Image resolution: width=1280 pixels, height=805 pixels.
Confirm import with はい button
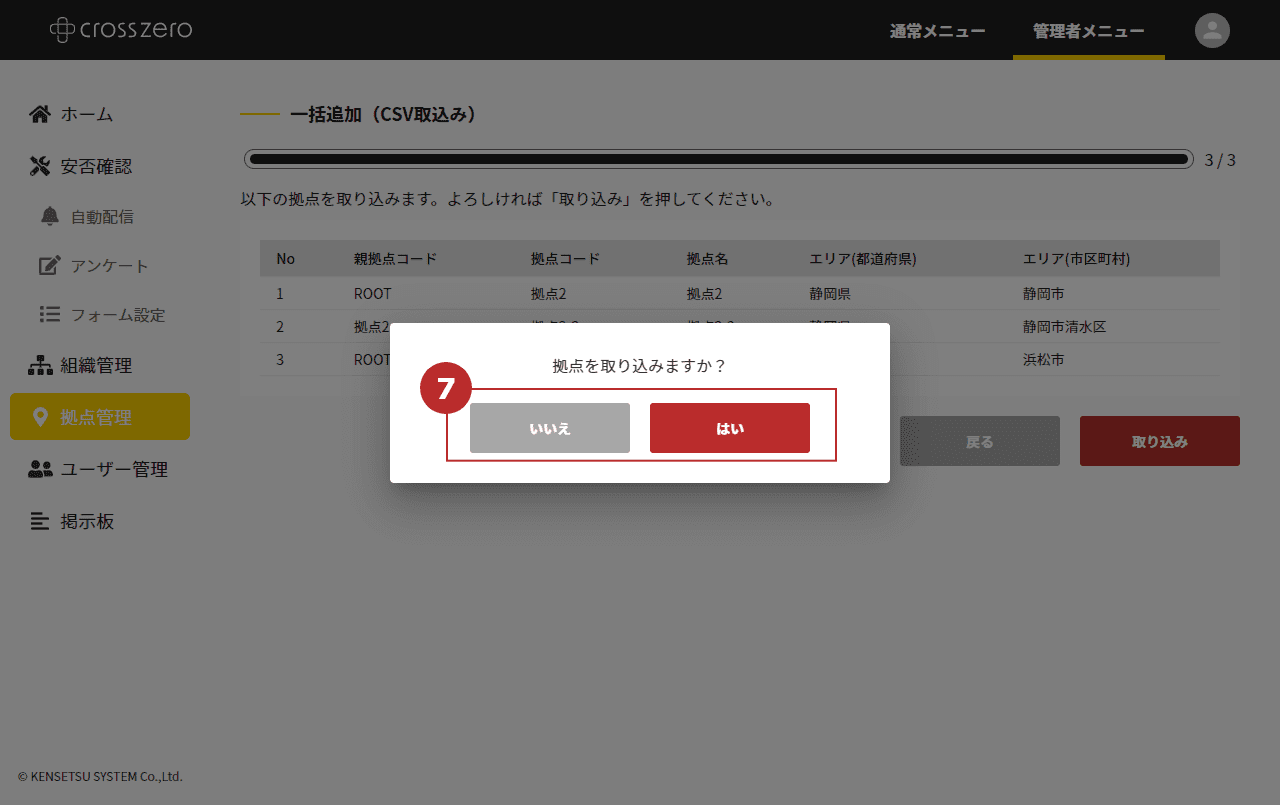730,428
